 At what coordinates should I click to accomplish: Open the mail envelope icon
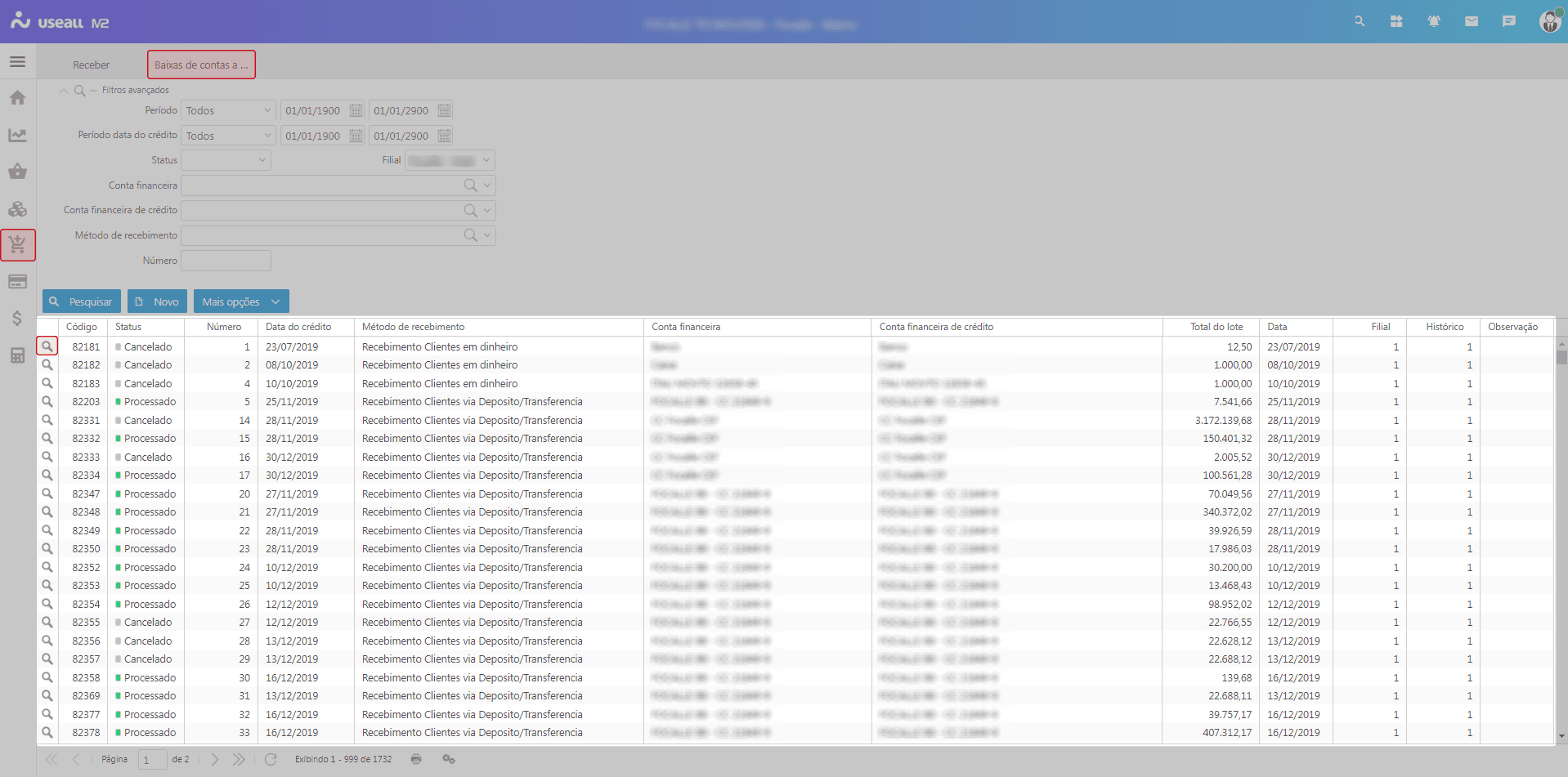[1471, 21]
